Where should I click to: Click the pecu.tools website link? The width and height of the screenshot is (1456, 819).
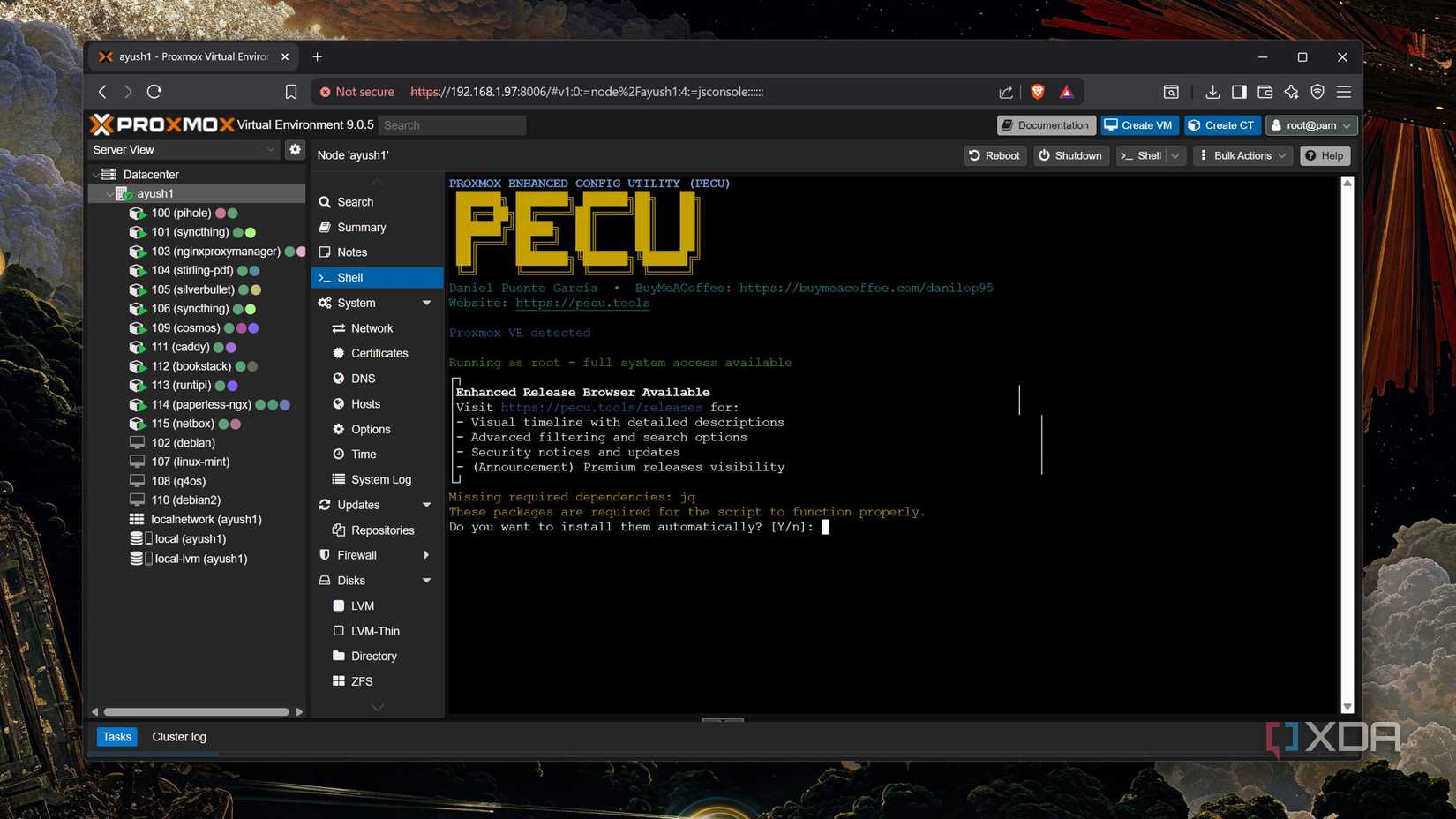(582, 304)
